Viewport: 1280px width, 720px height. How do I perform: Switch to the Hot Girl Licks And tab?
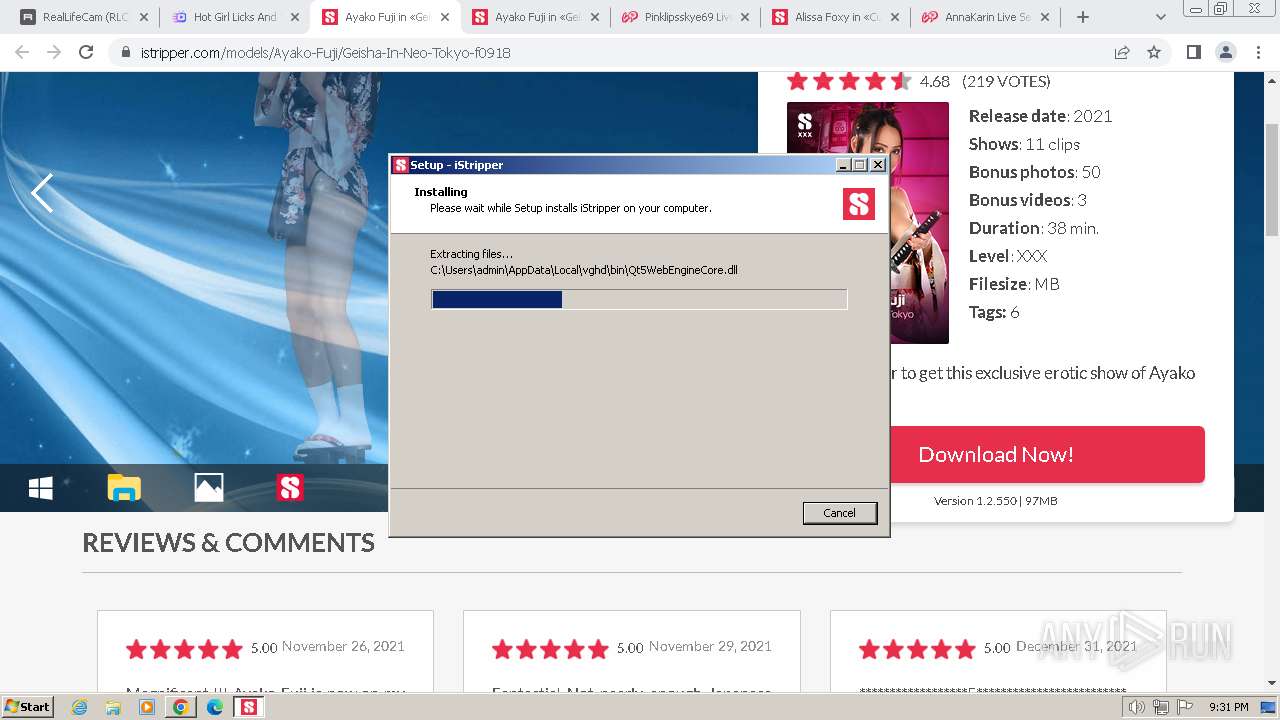tap(235, 17)
